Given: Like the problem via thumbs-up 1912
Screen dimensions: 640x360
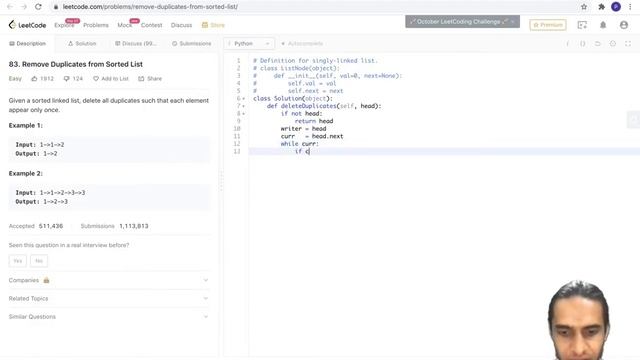Looking at the screenshot, I should (42, 78).
